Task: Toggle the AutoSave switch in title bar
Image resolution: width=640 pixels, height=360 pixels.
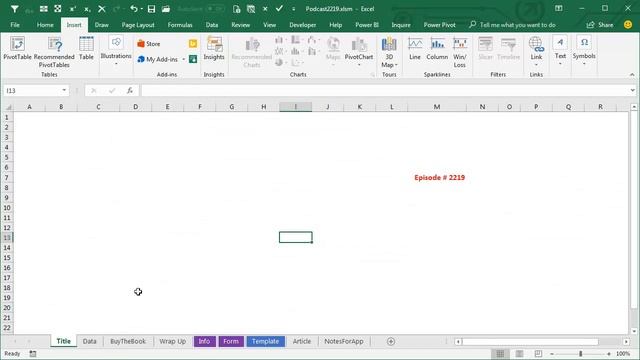Action: click(x=215, y=9)
